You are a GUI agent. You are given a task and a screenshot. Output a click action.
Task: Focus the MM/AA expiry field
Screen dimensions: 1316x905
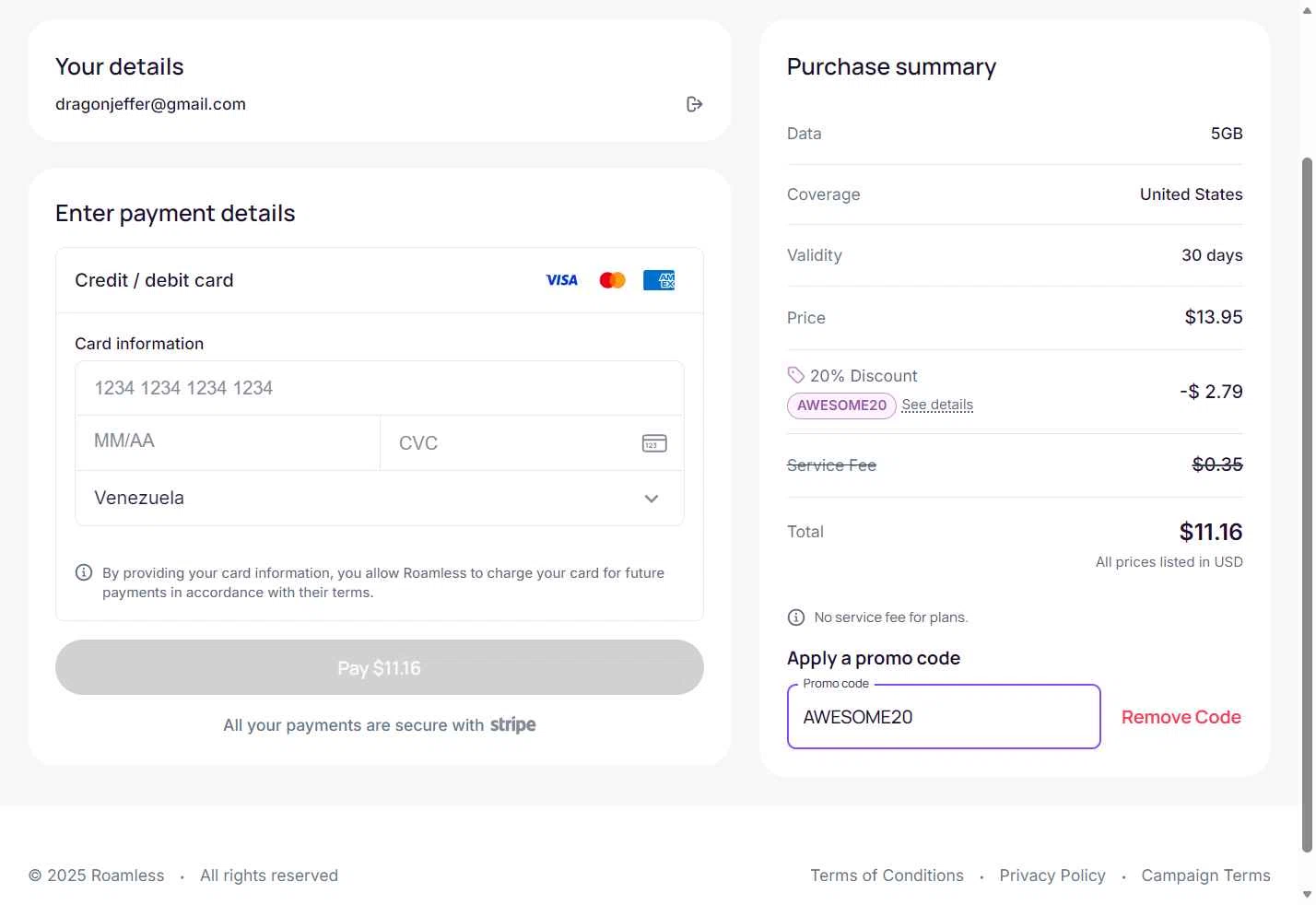coord(228,442)
